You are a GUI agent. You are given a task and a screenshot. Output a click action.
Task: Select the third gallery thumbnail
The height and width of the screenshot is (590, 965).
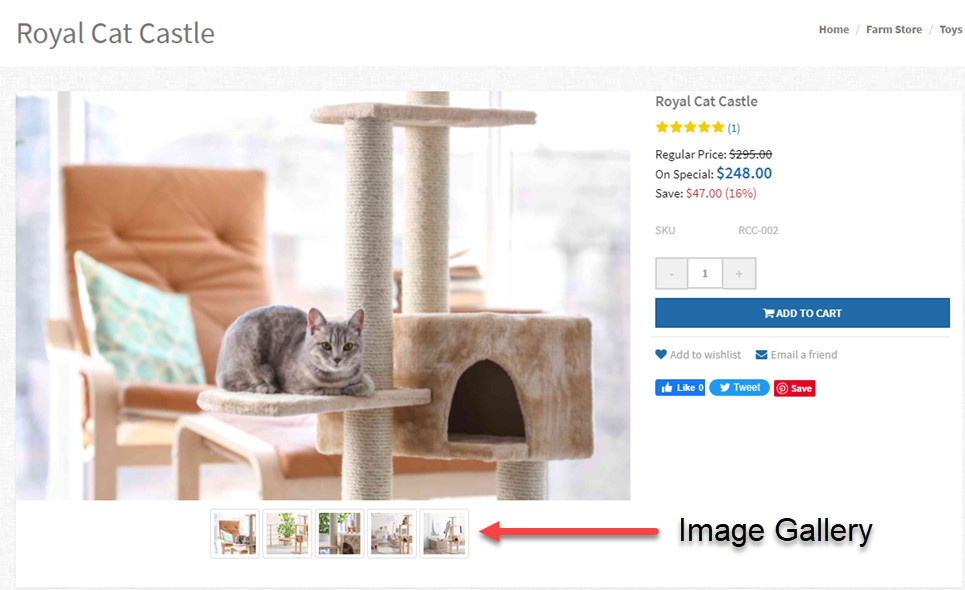339,533
